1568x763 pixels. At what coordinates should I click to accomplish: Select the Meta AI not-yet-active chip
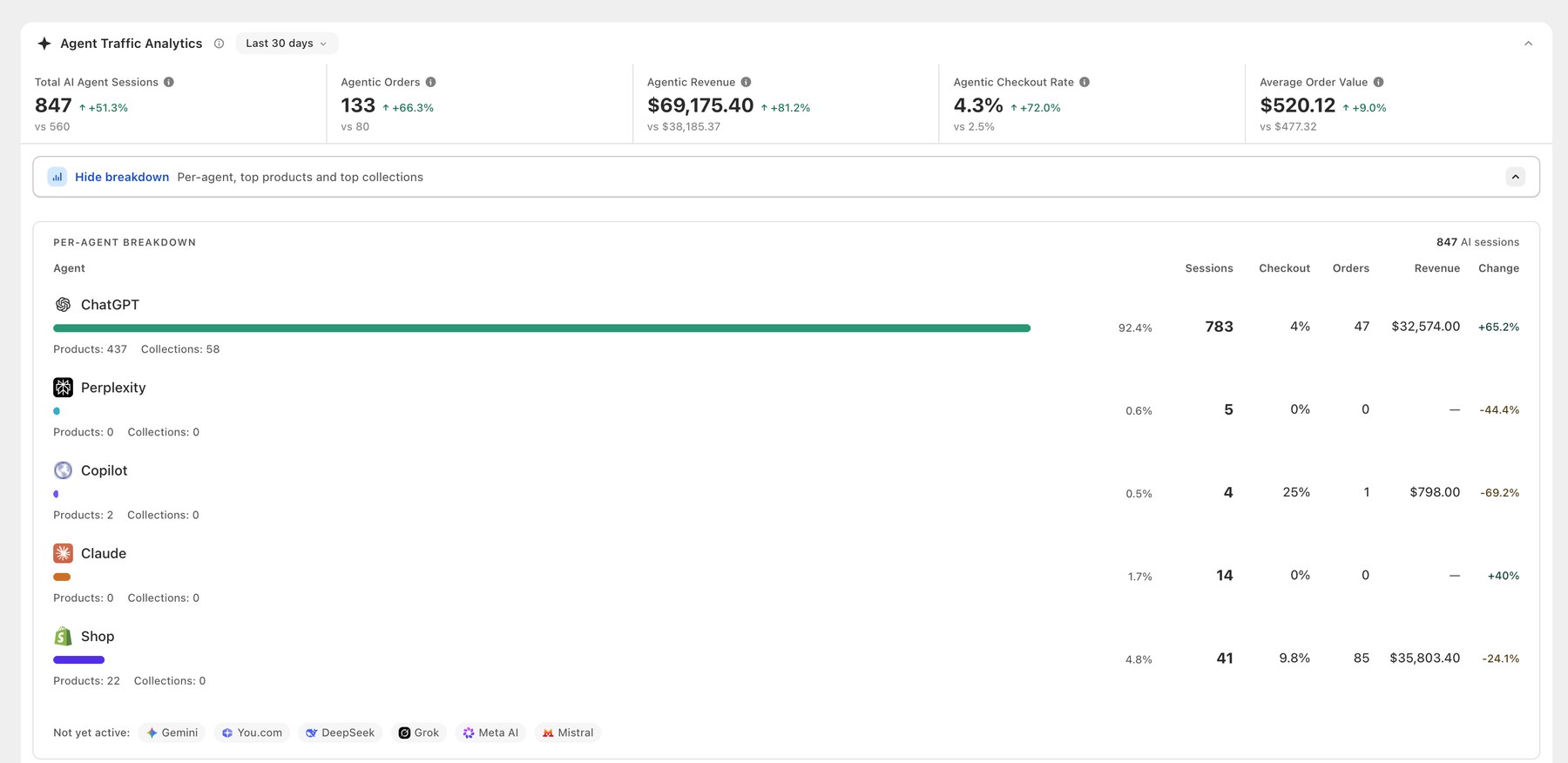click(490, 733)
